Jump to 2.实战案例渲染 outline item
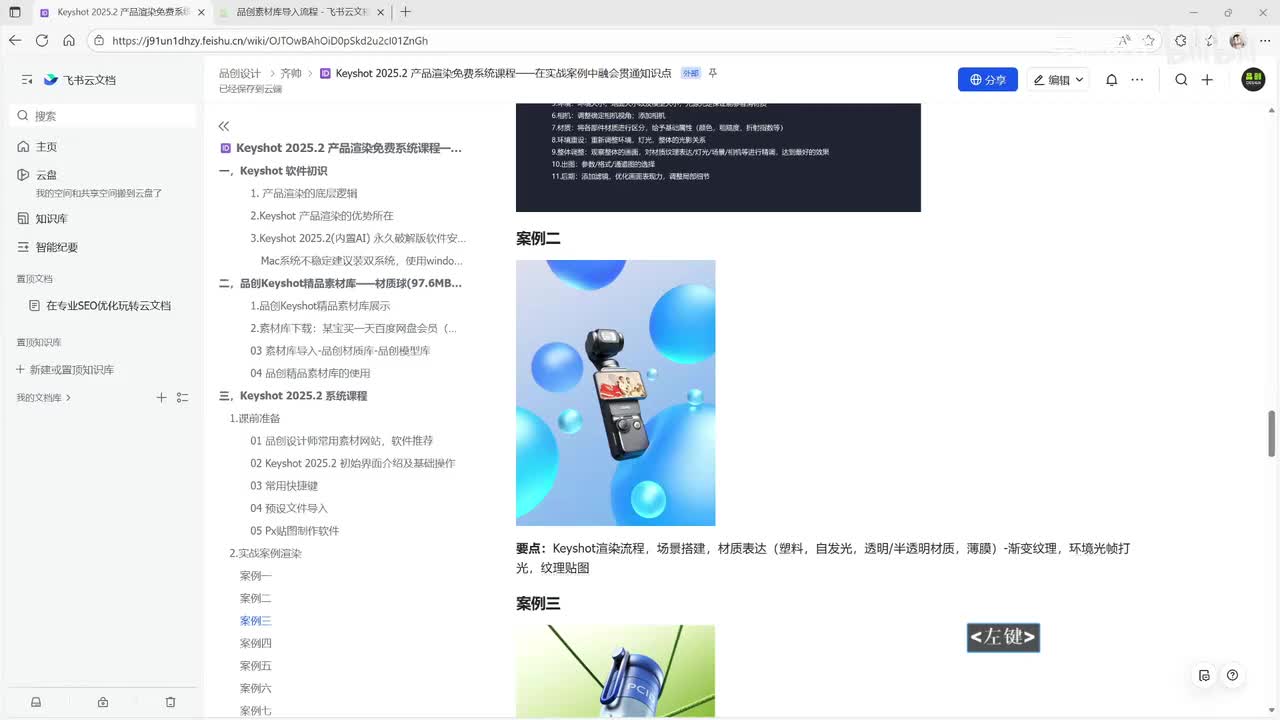The width and height of the screenshot is (1280, 720). pos(265,553)
